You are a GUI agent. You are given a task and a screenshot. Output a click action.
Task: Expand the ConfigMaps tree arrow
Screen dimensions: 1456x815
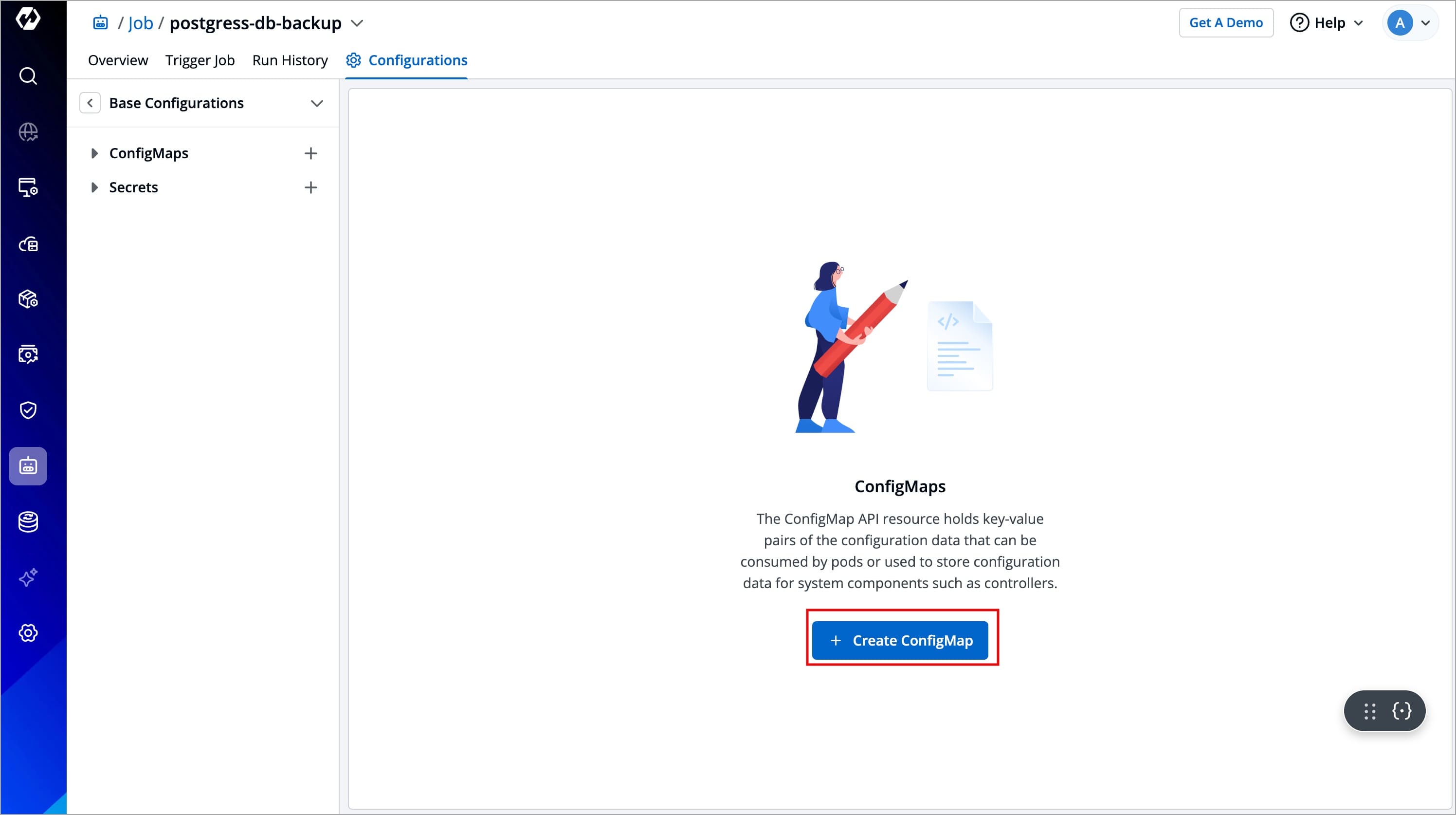pos(94,153)
